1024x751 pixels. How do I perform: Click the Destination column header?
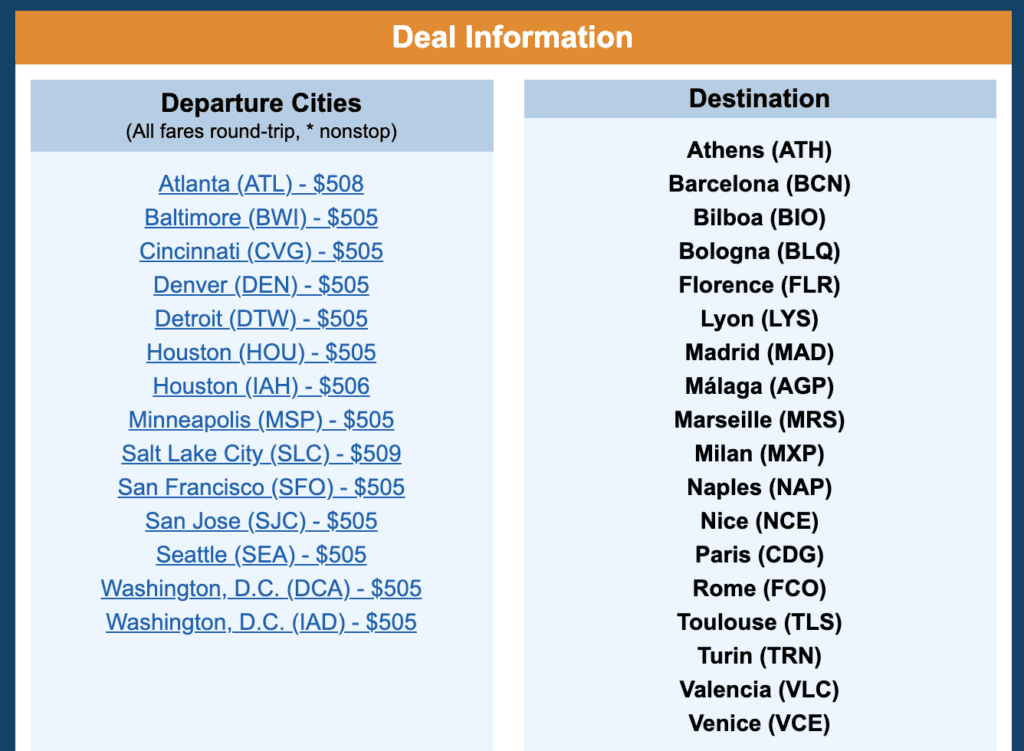pyautogui.click(x=759, y=99)
